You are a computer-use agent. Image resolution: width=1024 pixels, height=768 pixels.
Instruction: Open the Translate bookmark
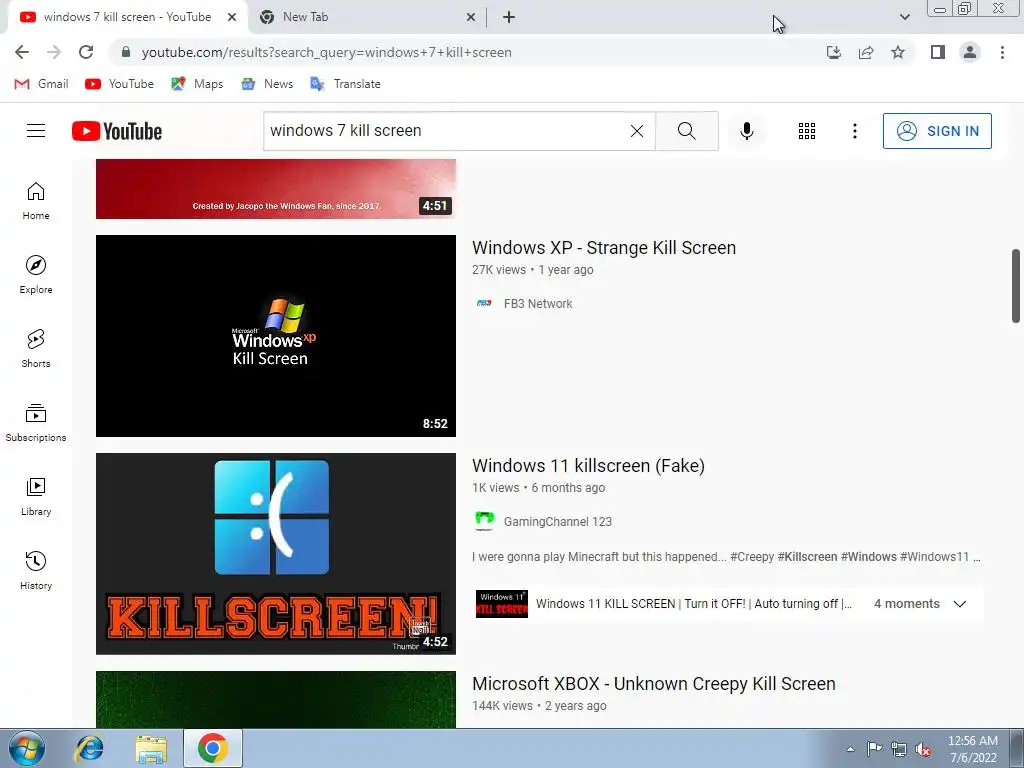point(345,84)
